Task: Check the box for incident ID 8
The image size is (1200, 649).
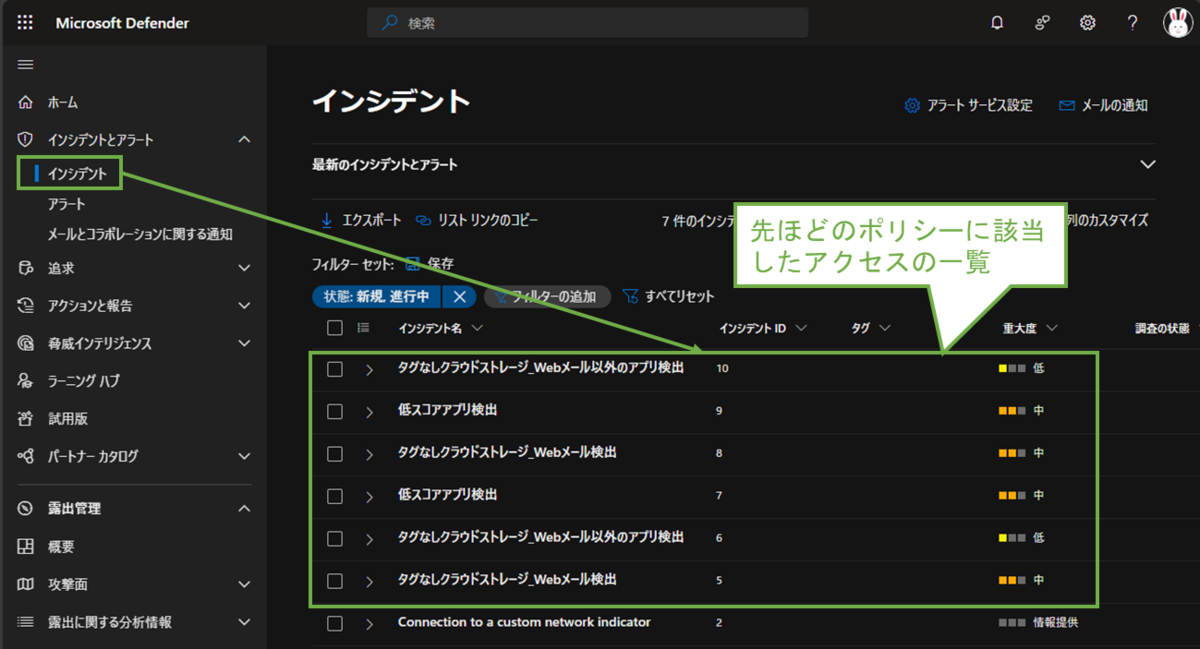Action: pyautogui.click(x=335, y=453)
